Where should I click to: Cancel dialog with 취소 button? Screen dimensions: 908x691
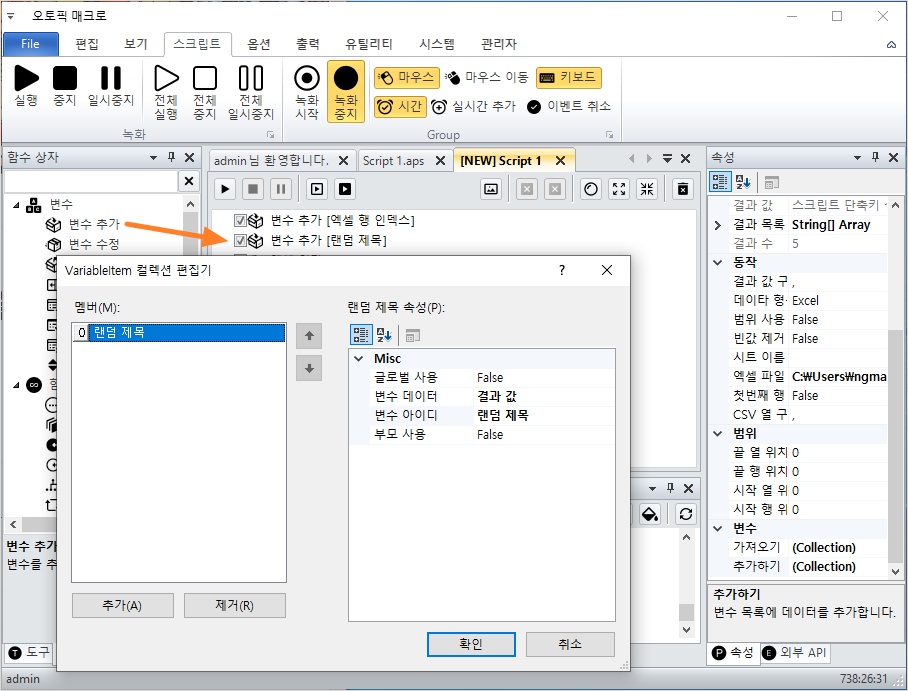click(570, 644)
